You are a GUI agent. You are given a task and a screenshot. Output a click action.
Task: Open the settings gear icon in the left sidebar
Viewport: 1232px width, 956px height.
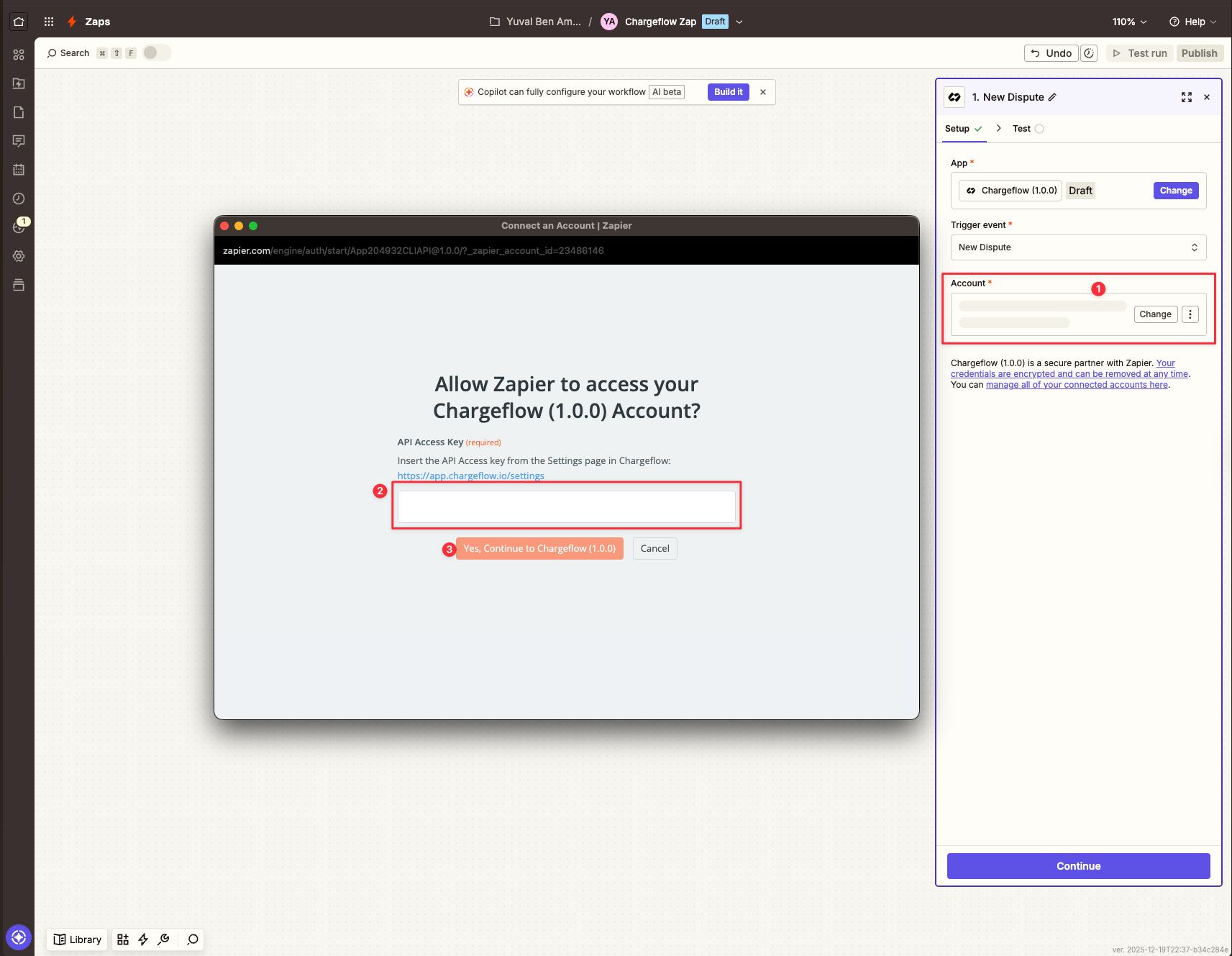coord(19,256)
